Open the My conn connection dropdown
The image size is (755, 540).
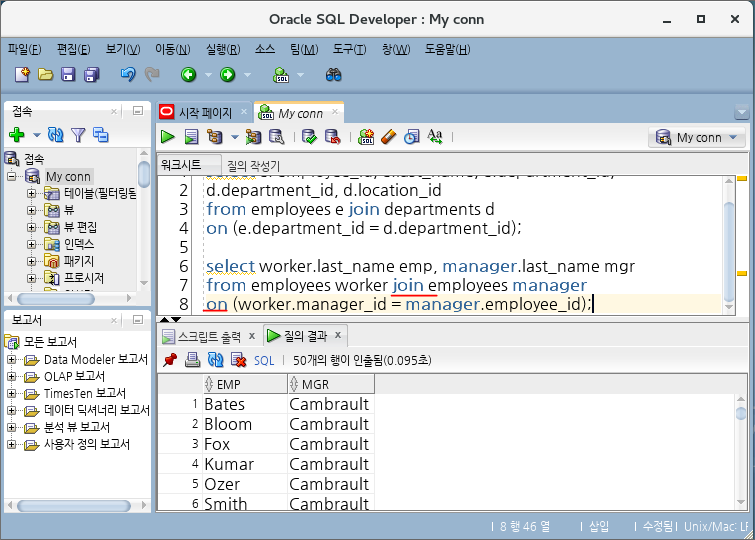[x=697, y=137]
